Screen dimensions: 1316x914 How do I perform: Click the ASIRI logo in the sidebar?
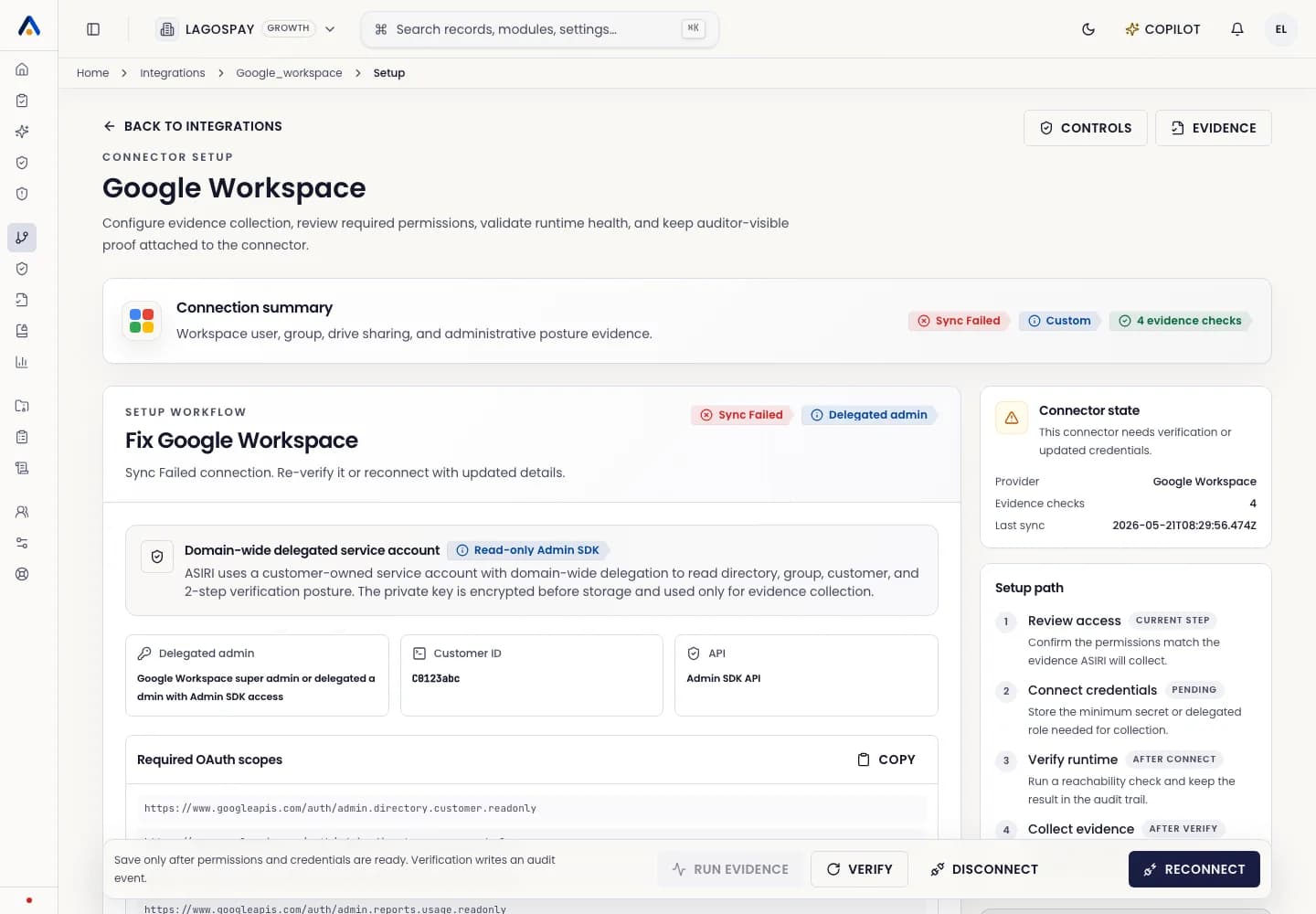pos(29,27)
